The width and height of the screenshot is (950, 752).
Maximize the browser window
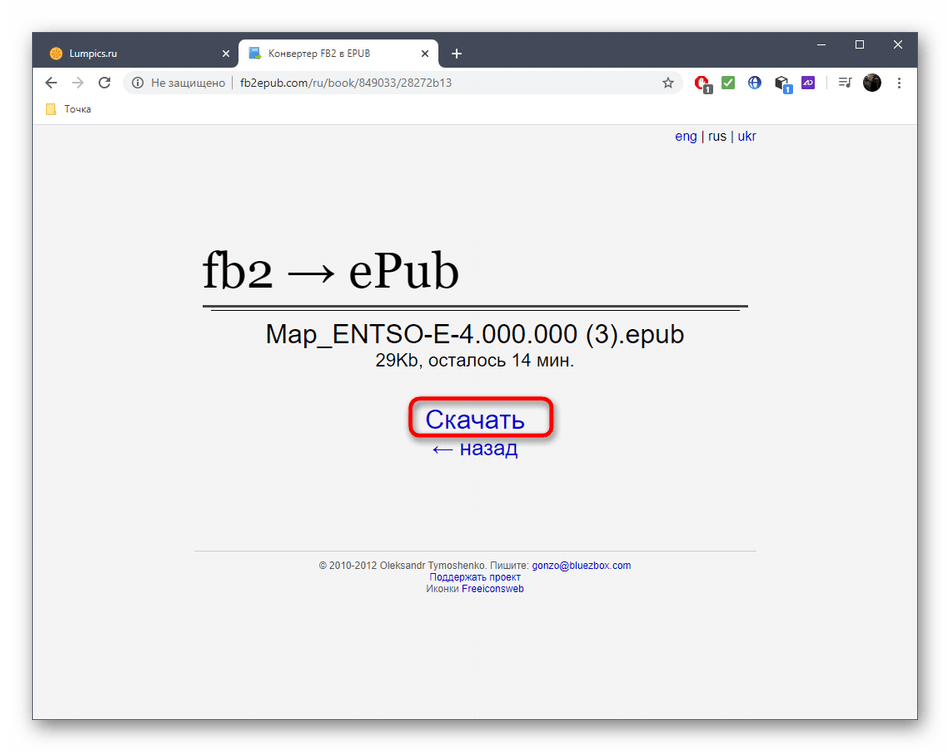coord(859,45)
